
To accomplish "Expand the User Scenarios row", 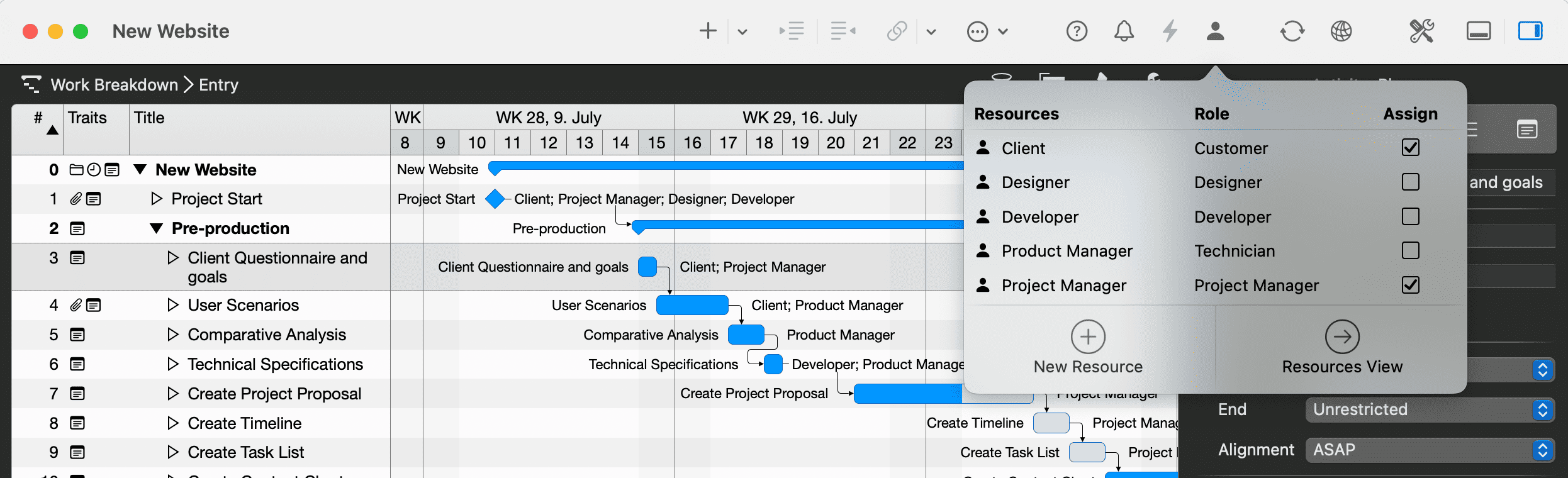I will pos(173,305).
